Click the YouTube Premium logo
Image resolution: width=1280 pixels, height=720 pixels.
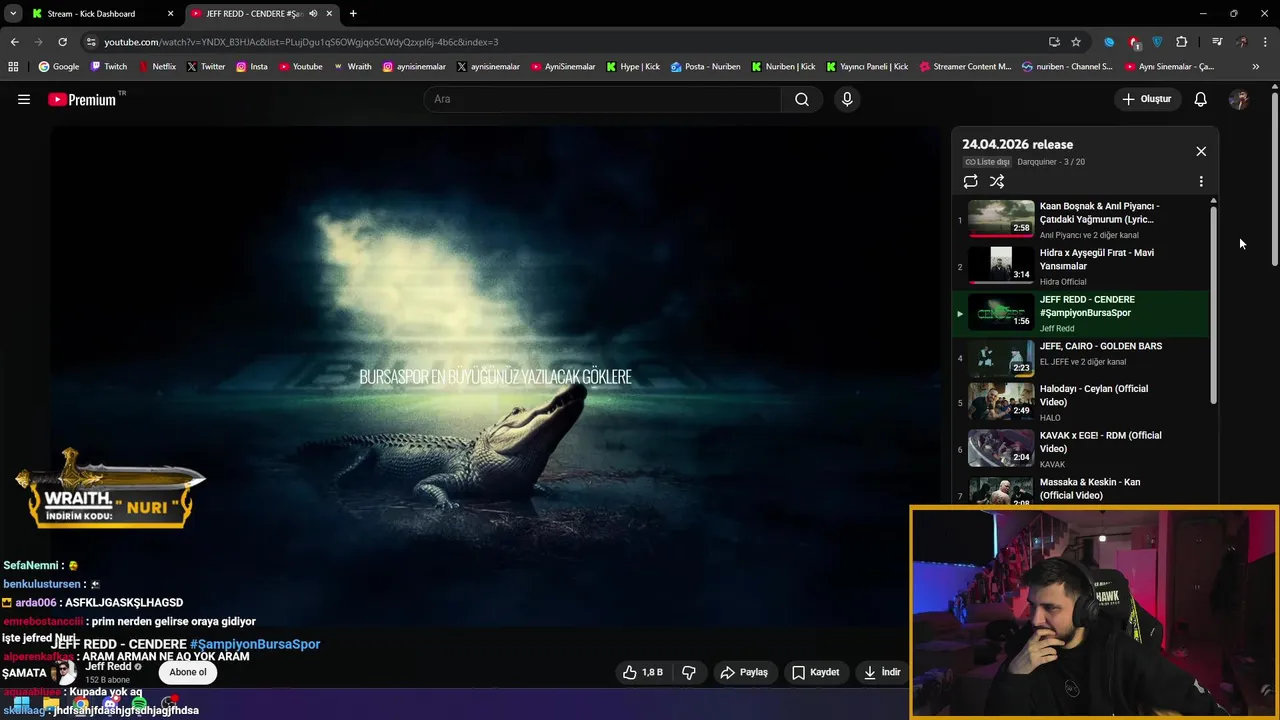82,99
